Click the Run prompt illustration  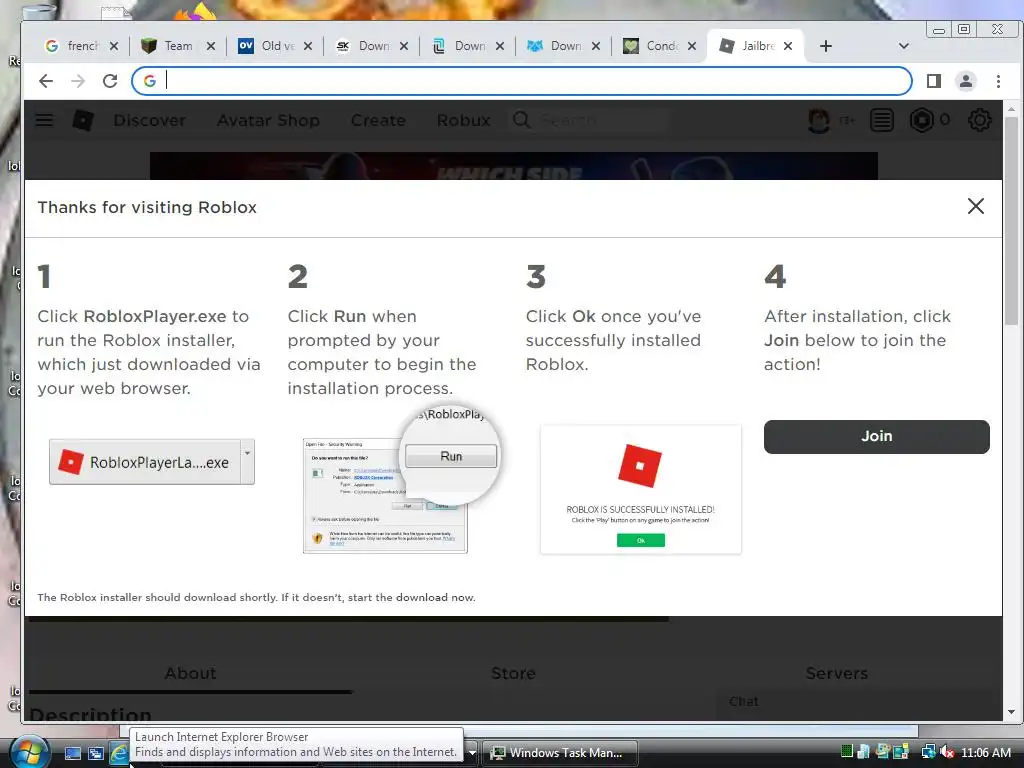400,481
